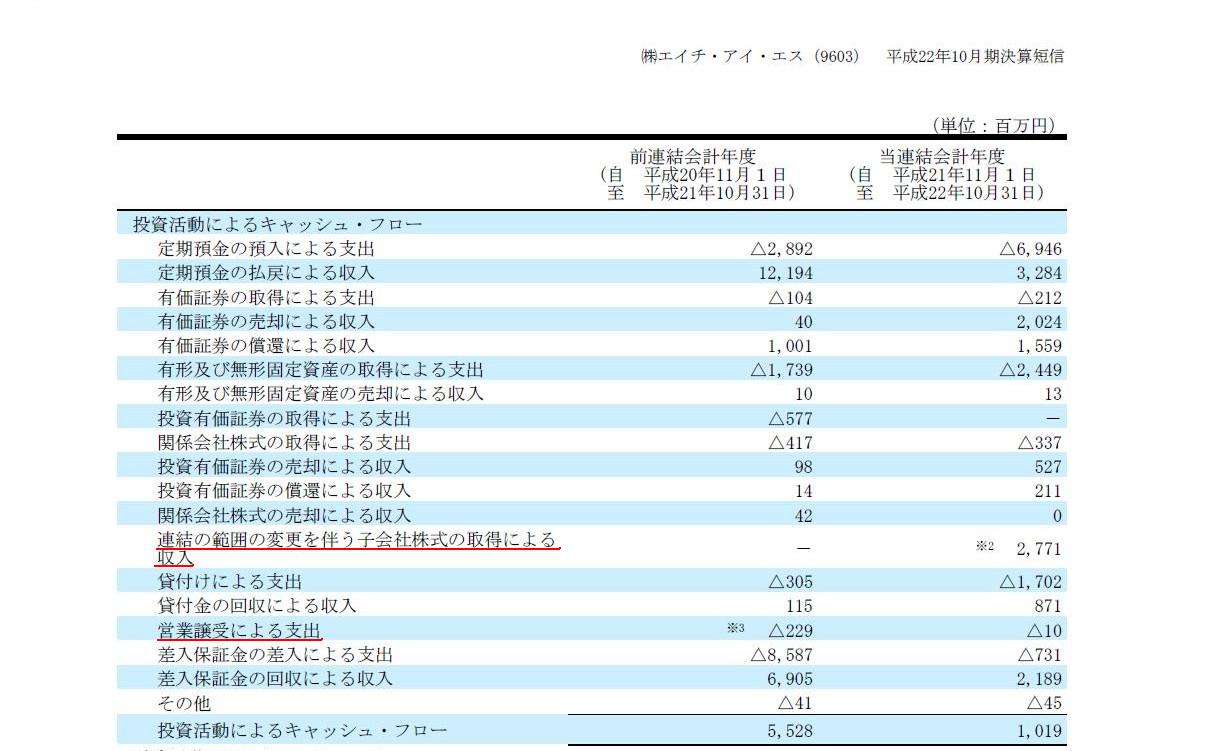Image resolution: width=1209 pixels, height=751 pixels.
Task: Select the value △45
Action: click(1044, 704)
